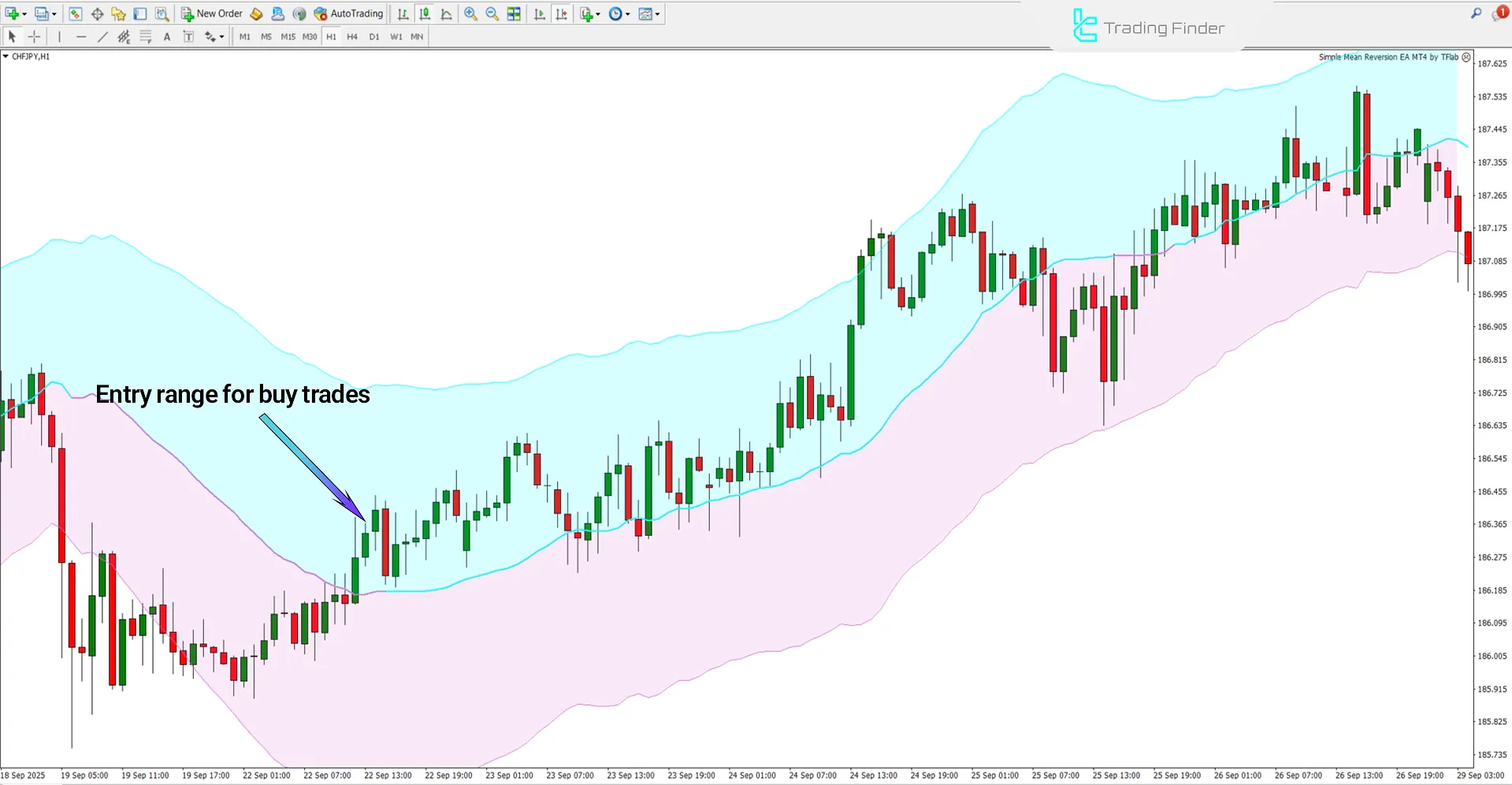Select the Crosshair tool

pyautogui.click(x=34, y=36)
